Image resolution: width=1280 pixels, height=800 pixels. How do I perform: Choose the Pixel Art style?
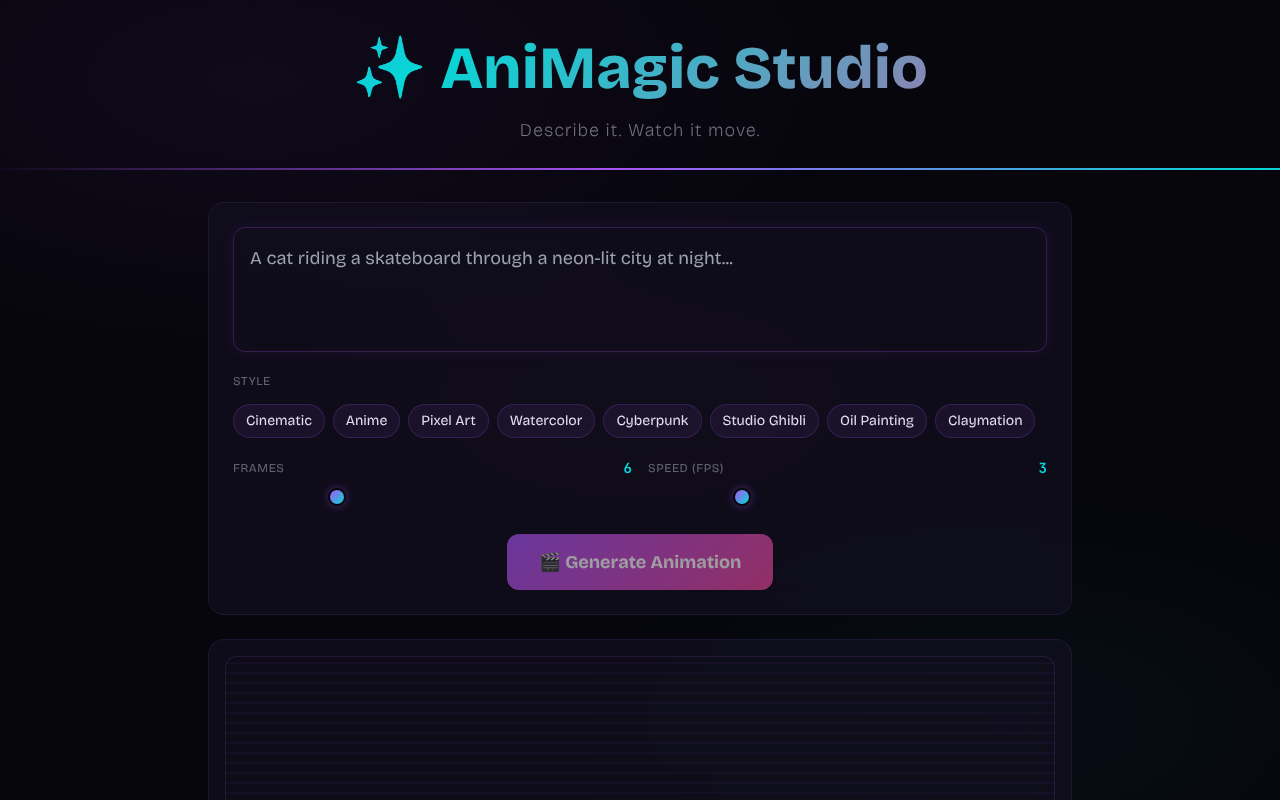(448, 421)
